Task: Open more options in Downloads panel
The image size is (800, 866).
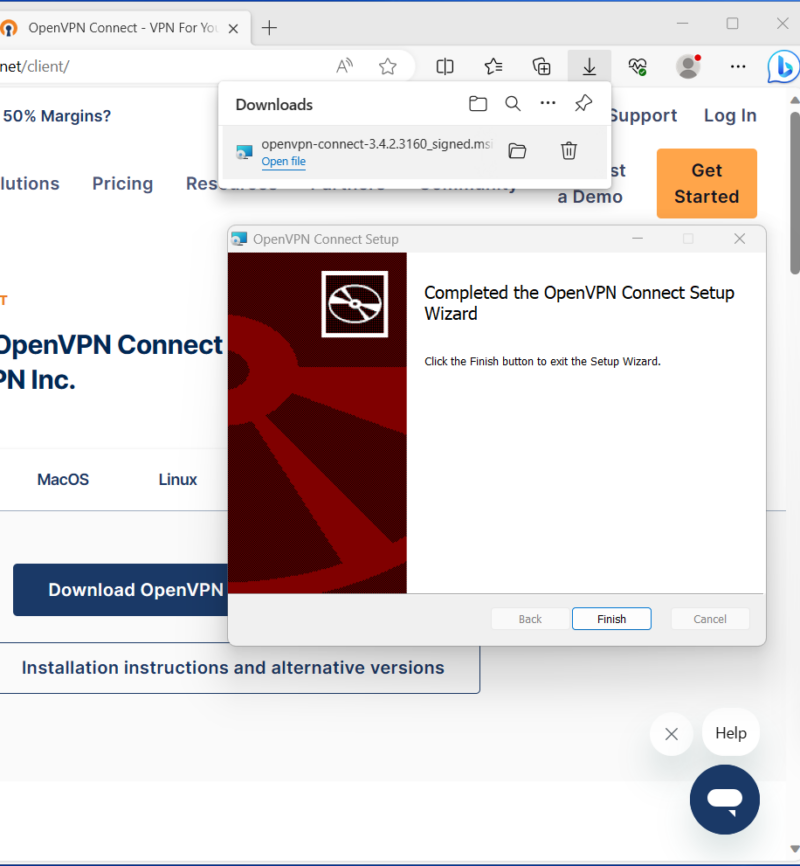Action: click(547, 104)
